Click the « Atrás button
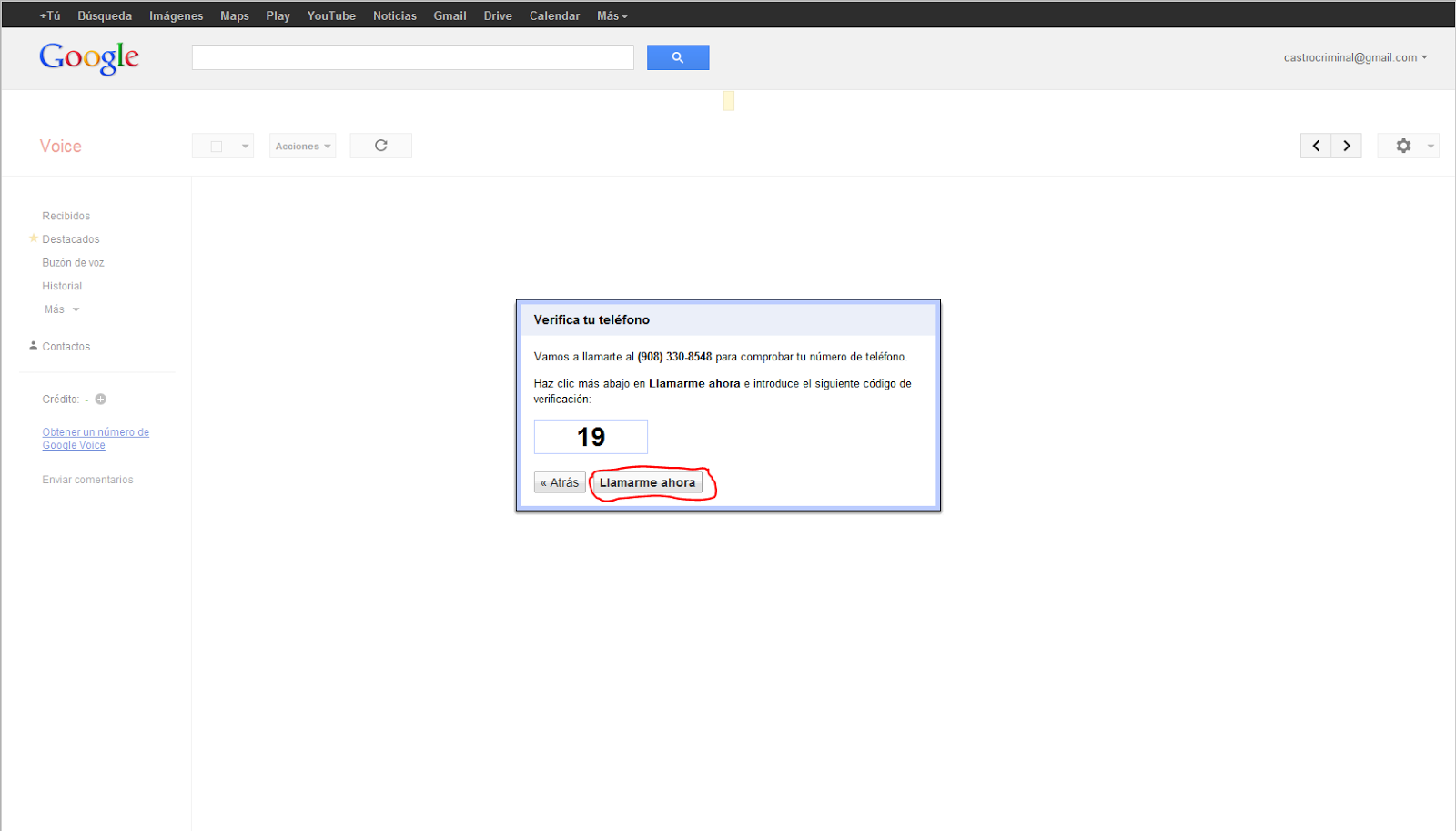The height and width of the screenshot is (831, 1456). click(560, 482)
